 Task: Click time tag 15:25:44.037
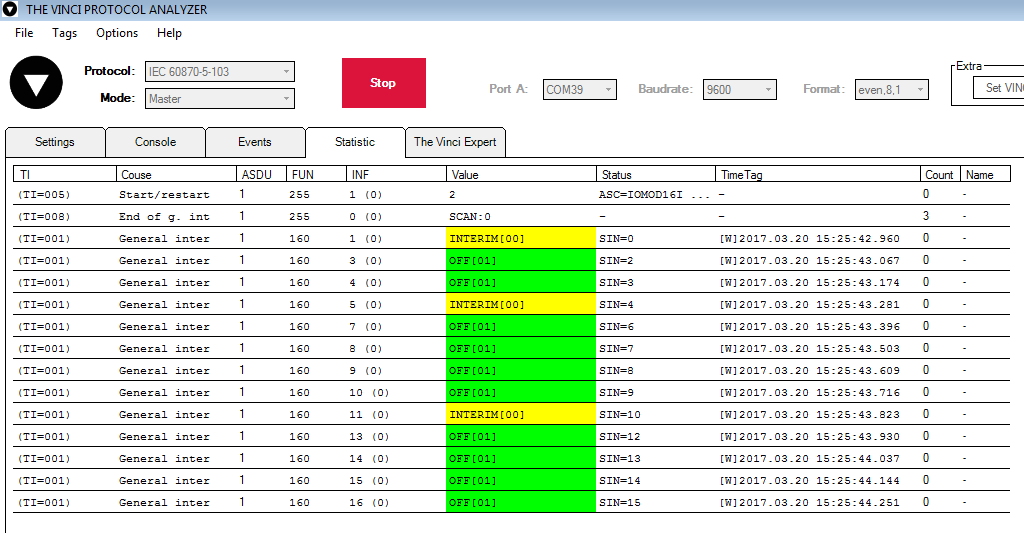click(810, 459)
